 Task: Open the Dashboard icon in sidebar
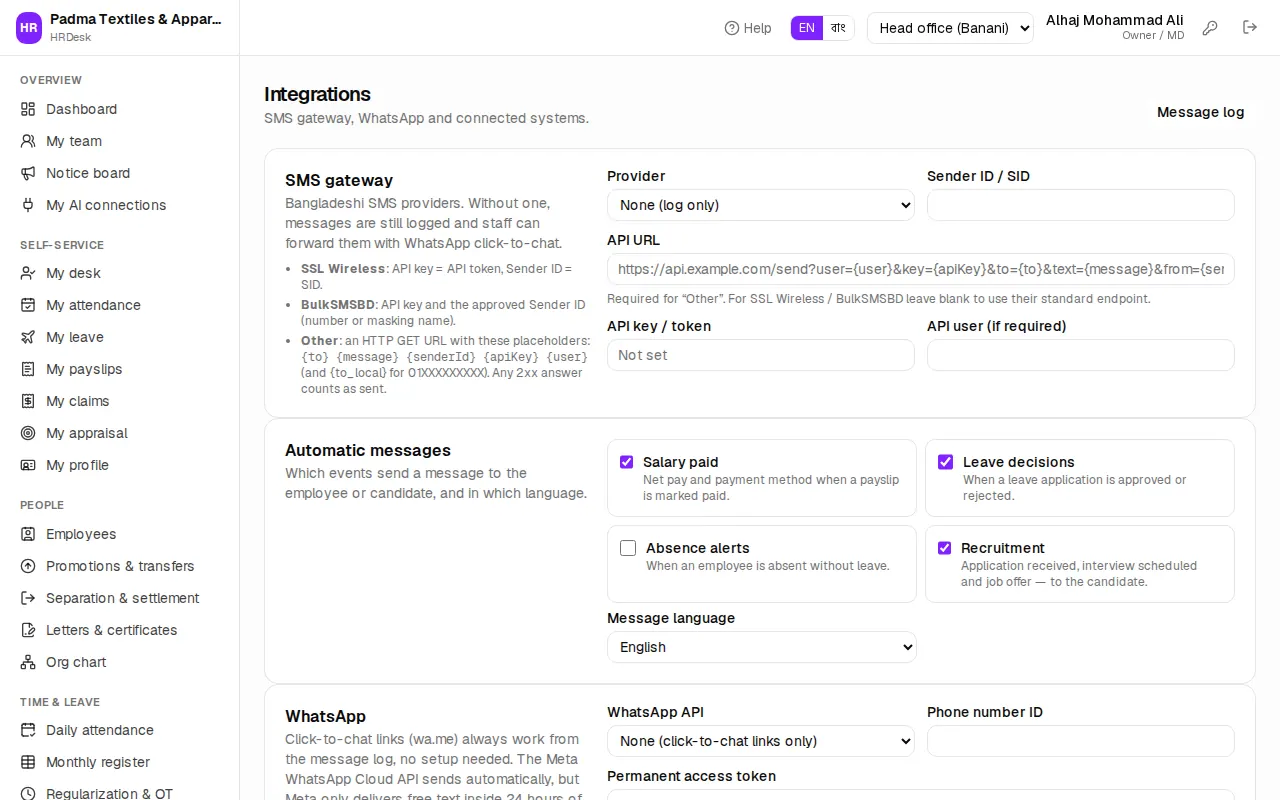coord(28,109)
